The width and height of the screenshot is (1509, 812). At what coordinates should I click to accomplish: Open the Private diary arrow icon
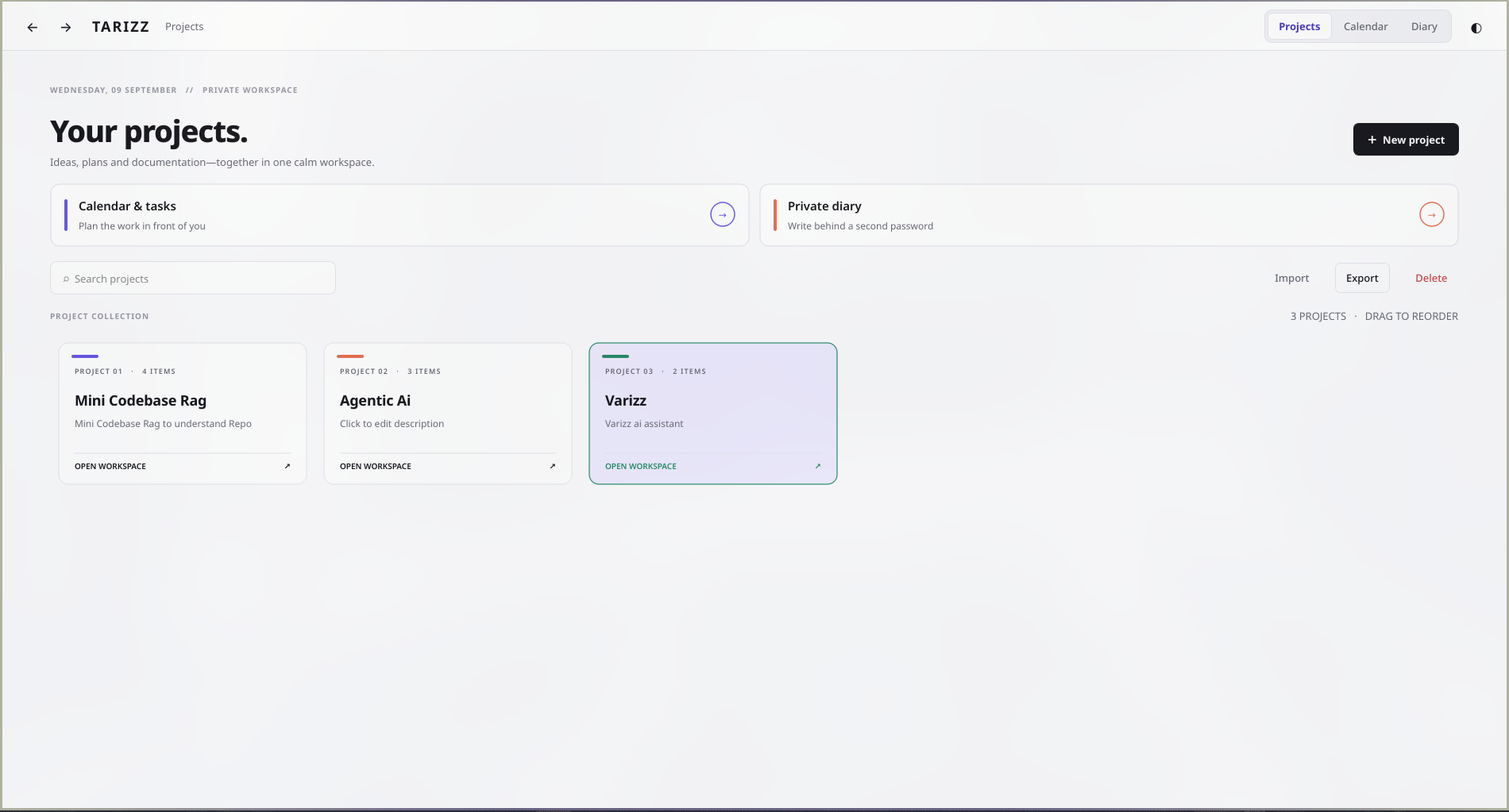(1432, 214)
